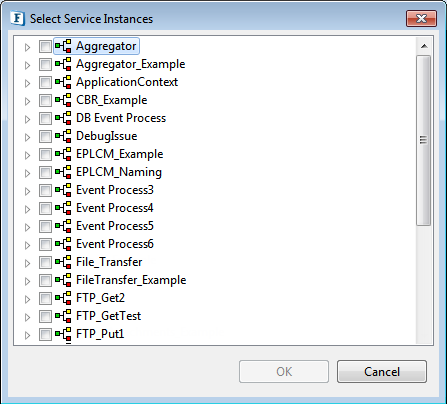Click the Event Process5 flow icon

63,226
